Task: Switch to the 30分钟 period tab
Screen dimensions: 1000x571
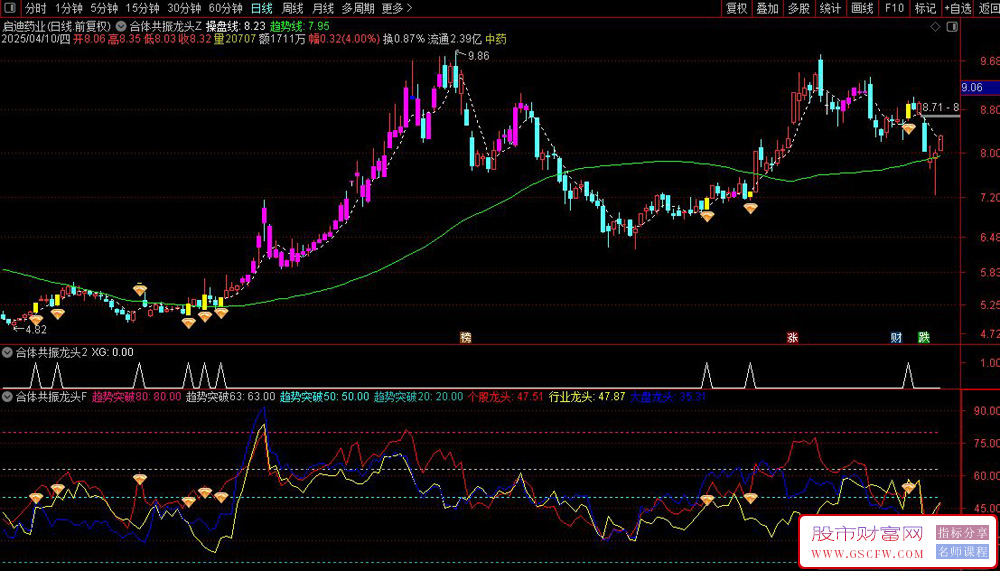Action: (184, 8)
